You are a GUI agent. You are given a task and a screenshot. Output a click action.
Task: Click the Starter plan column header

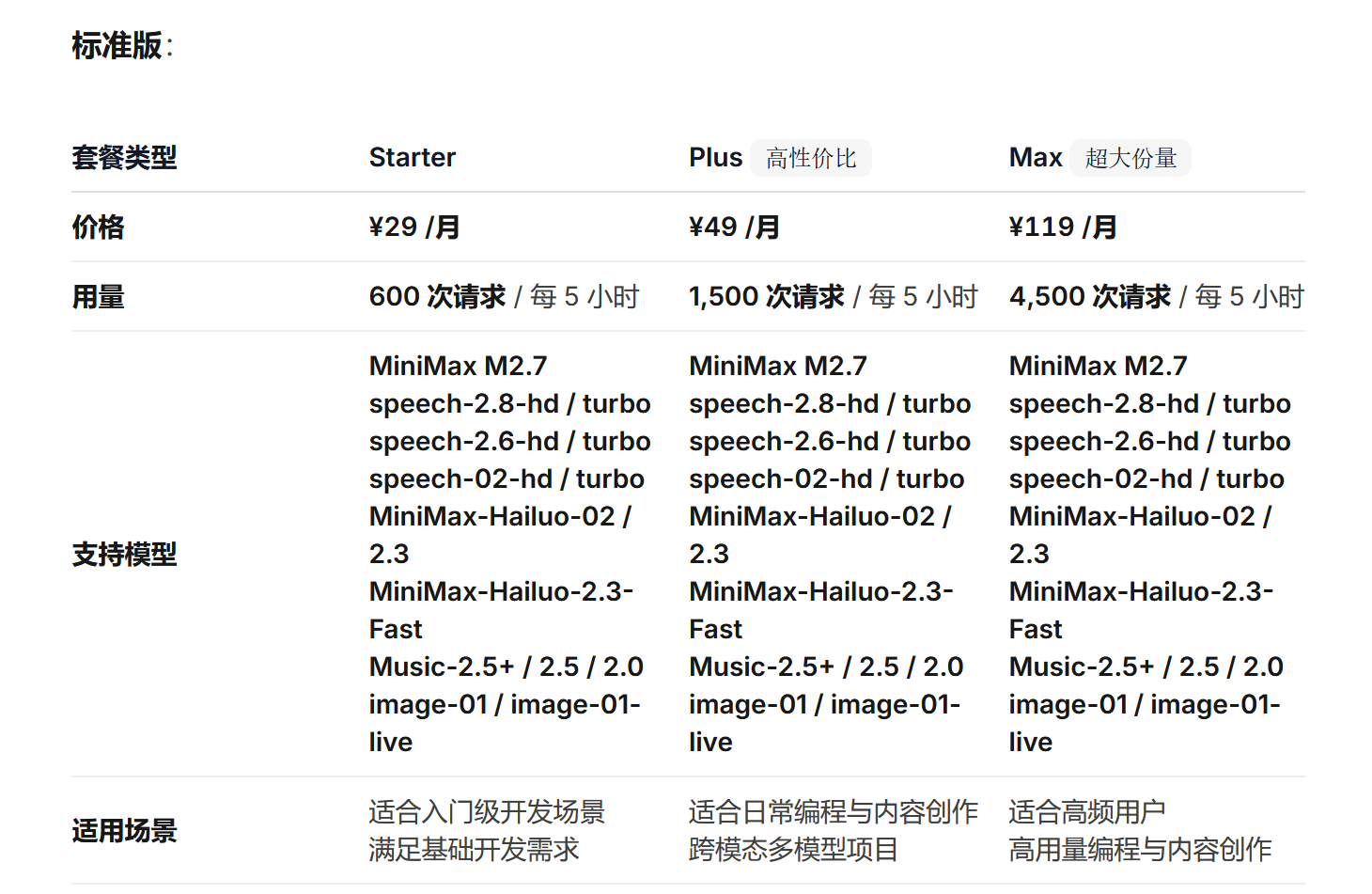coord(412,157)
